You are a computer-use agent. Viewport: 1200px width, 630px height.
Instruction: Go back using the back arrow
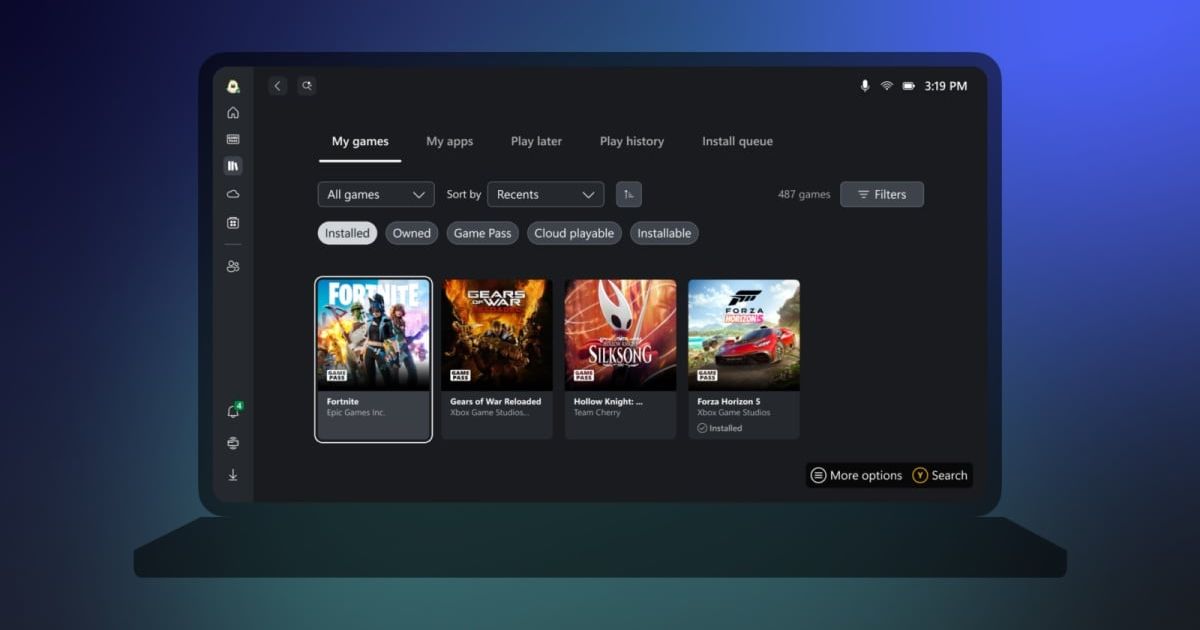point(277,86)
